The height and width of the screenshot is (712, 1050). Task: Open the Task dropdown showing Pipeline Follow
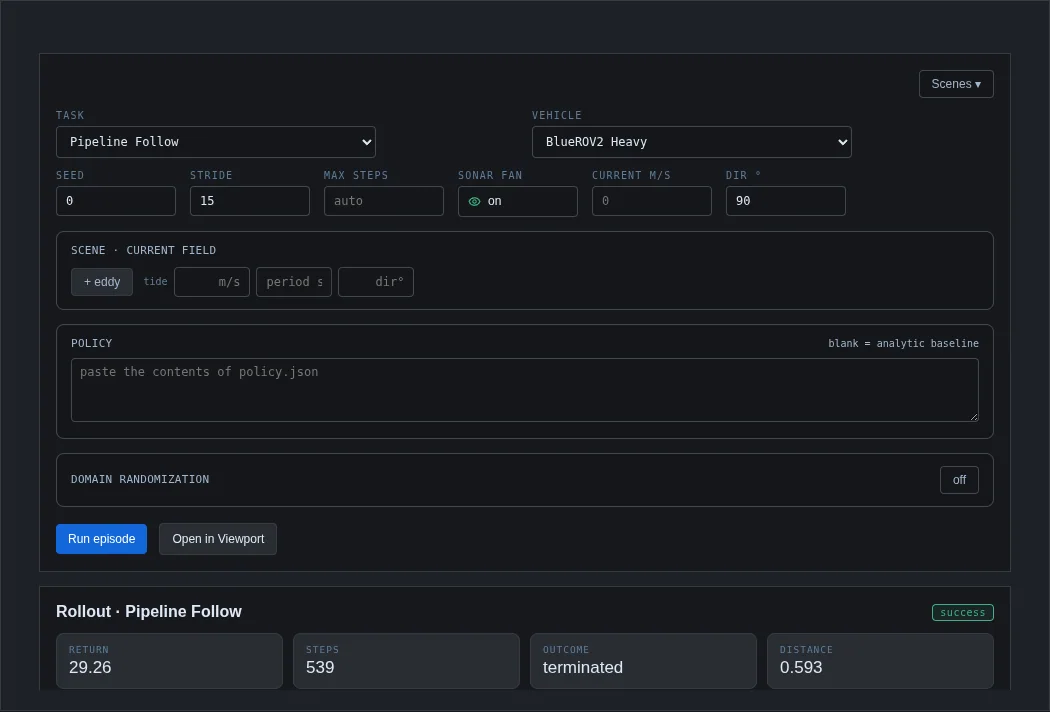click(216, 142)
